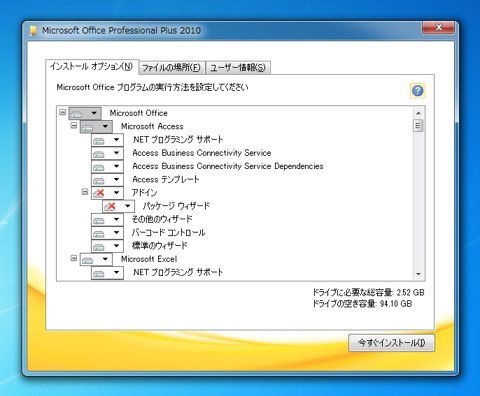Click the scrollbar down arrow in feature tree

(x=418, y=274)
